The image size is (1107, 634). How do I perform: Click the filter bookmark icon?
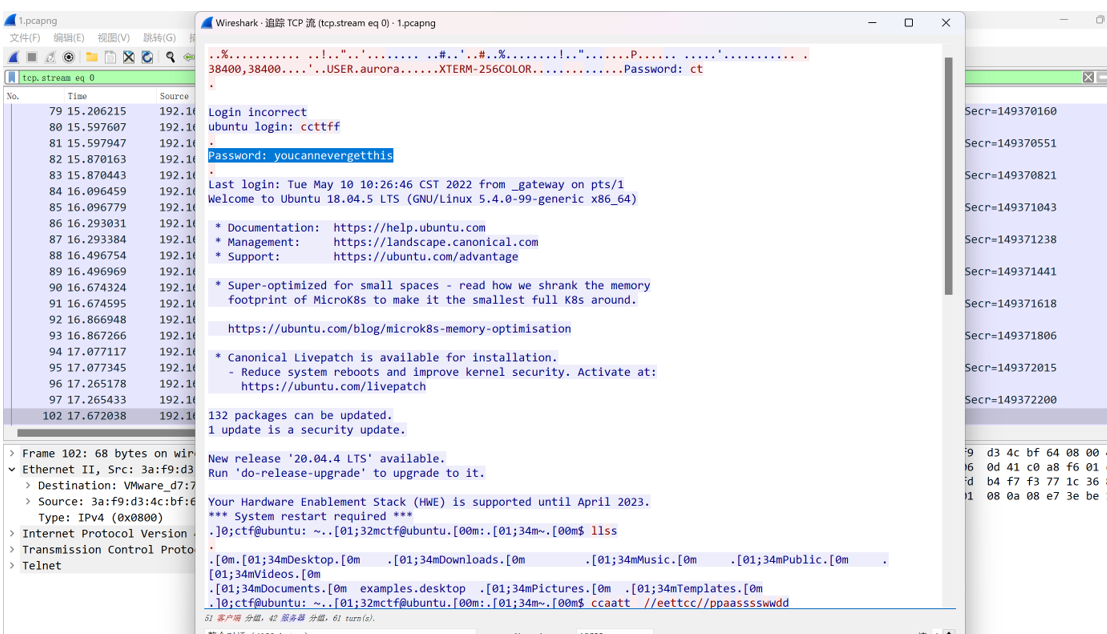[x=12, y=78]
